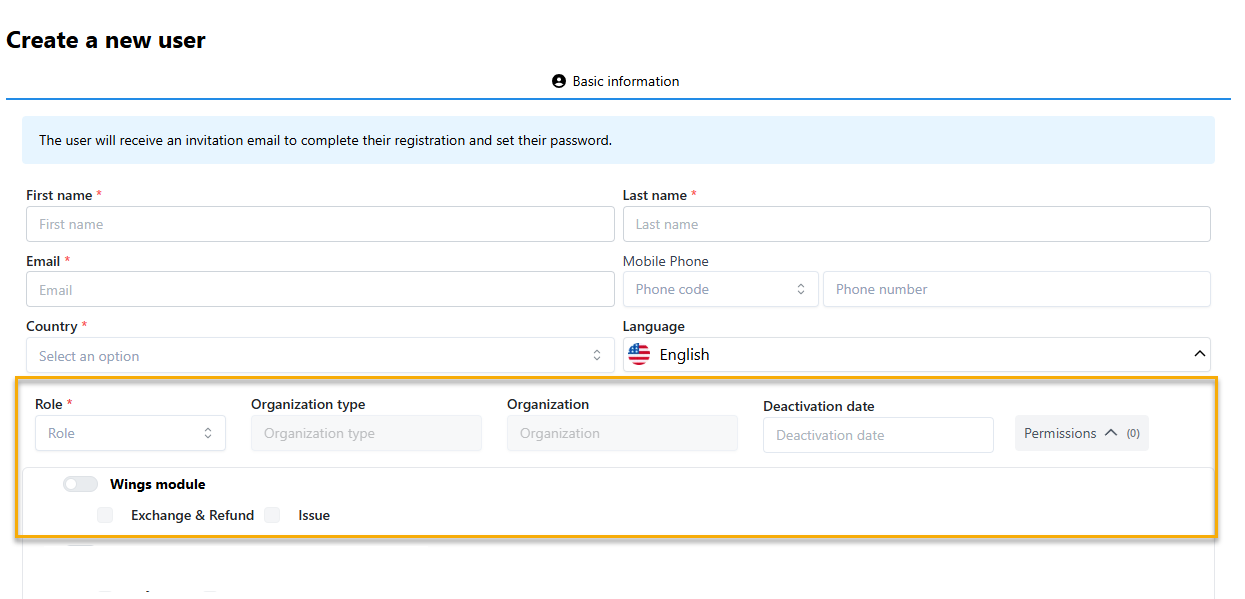This screenshot has width=1245, height=599.
Task: Click the user icon beside Basic information
Action: 559,81
